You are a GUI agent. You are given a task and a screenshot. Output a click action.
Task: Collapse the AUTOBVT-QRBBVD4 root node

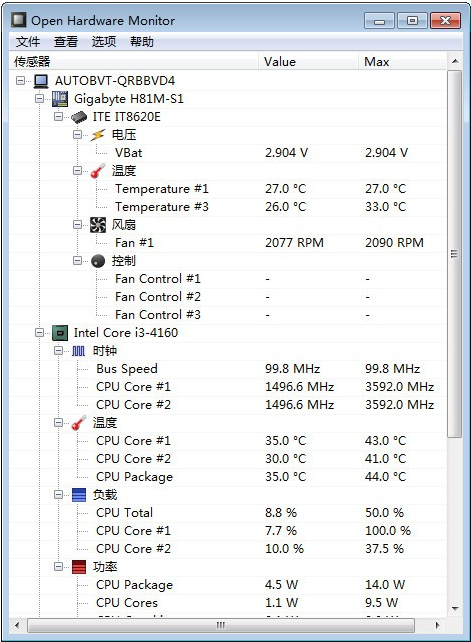pos(20,80)
